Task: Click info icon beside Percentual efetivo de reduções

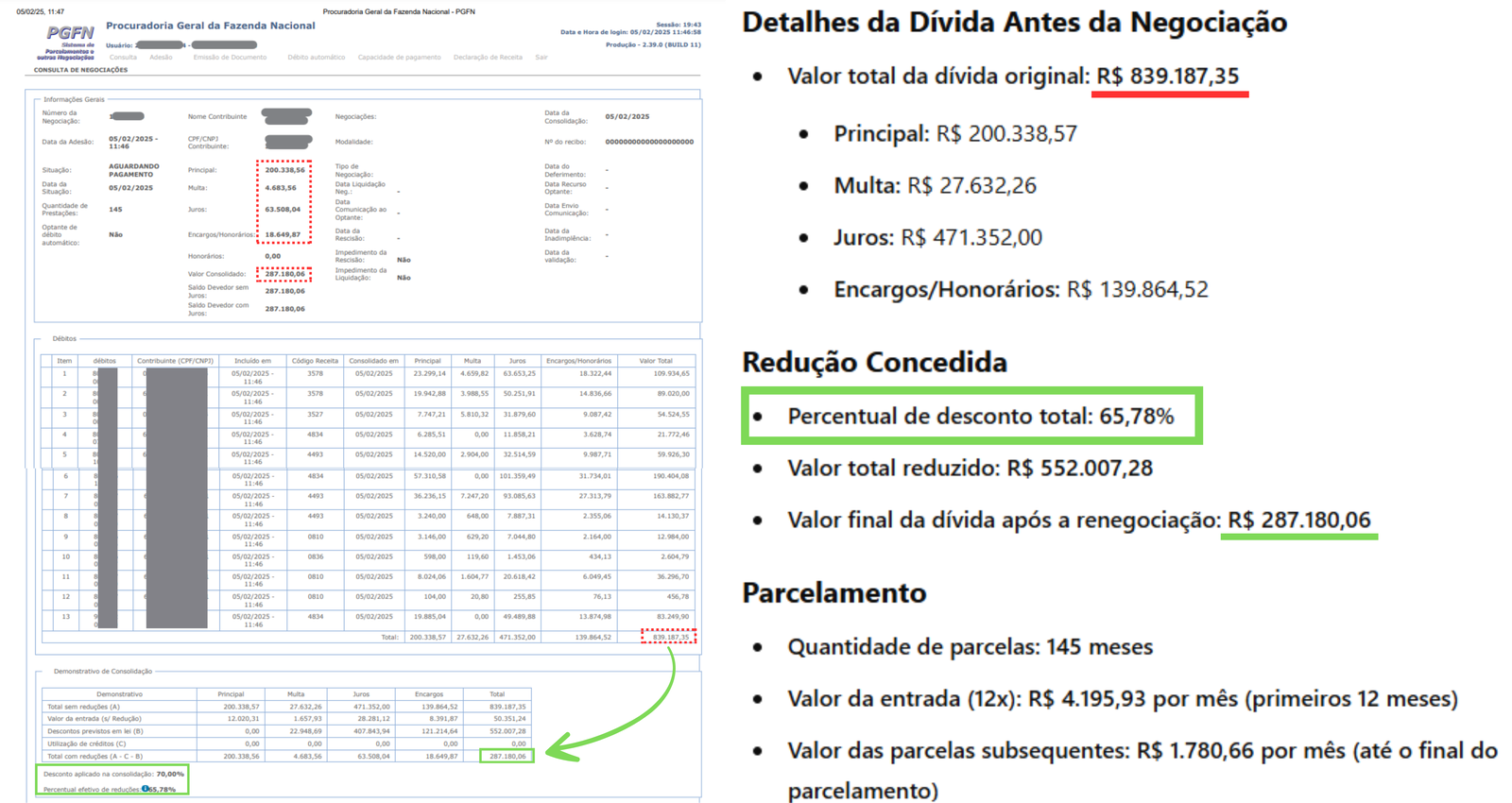Action: pyautogui.click(x=146, y=789)
